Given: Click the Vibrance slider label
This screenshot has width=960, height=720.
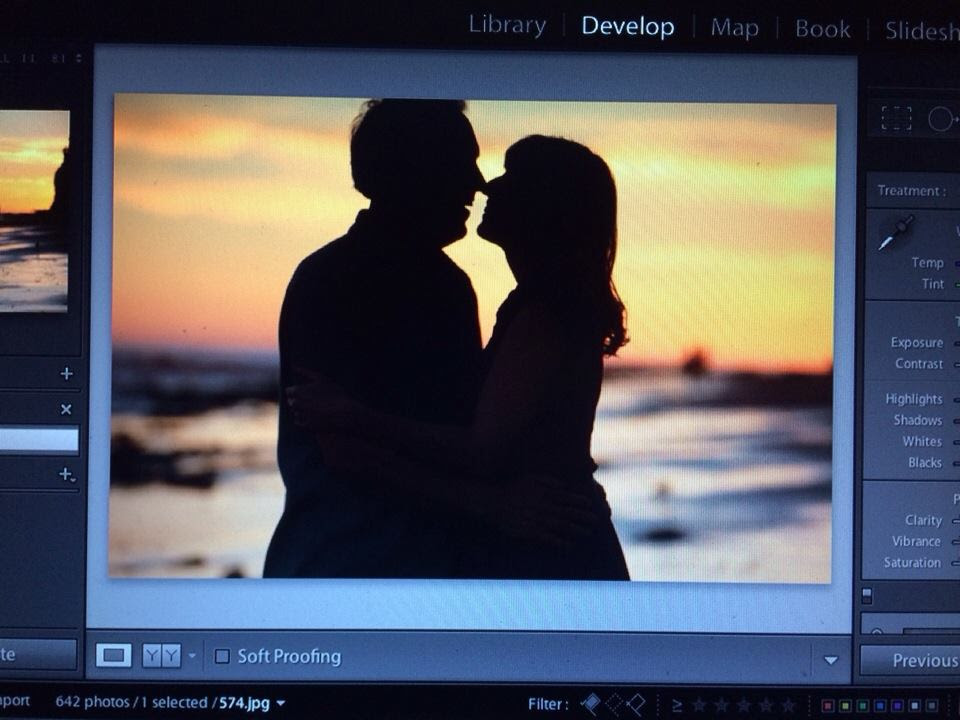Looking at the screenshot, I should [x=916, y=541].
